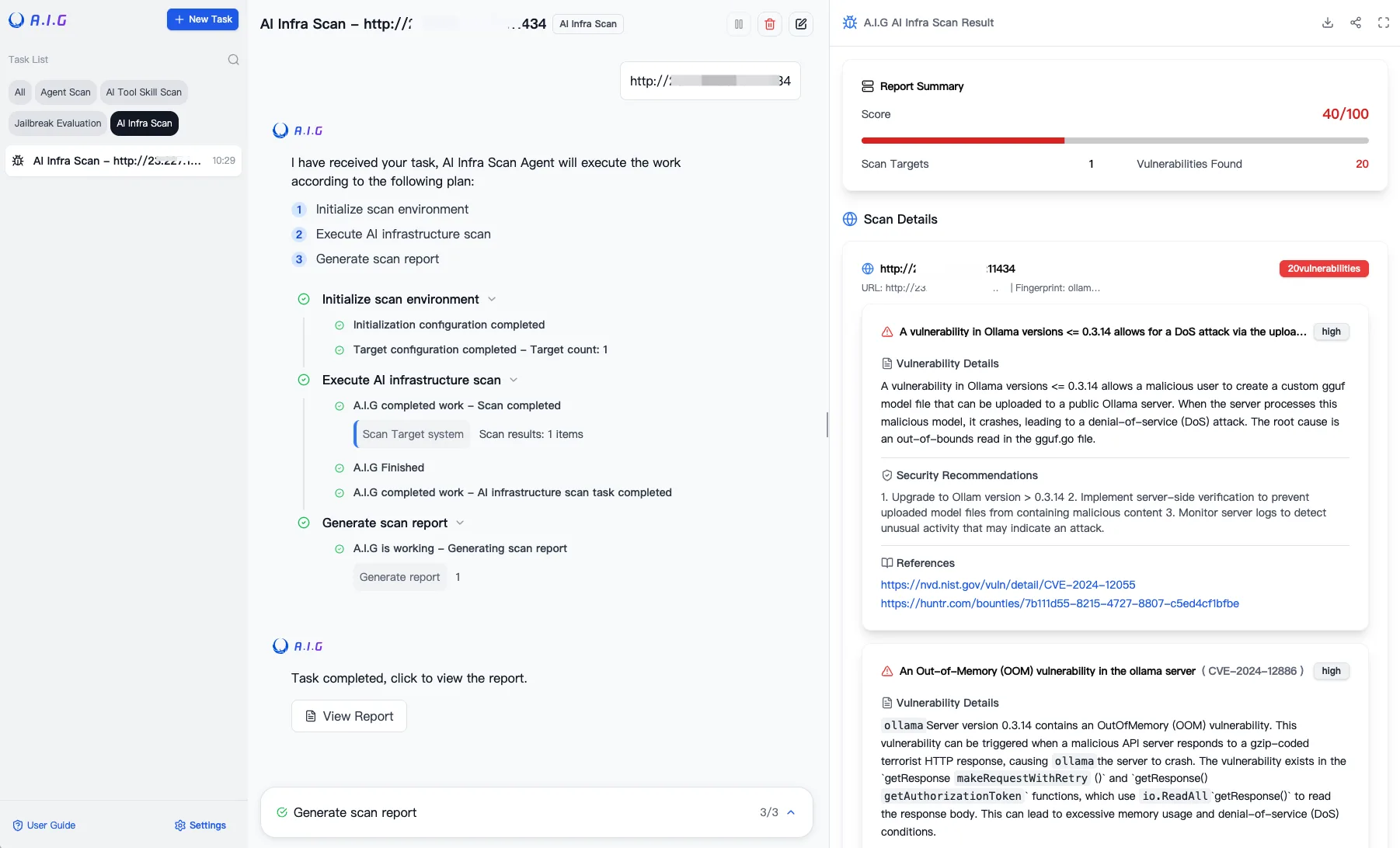Collapse Generate scan report step
Viewport: 1400px width, 848px height.
[x=460, y=523]
